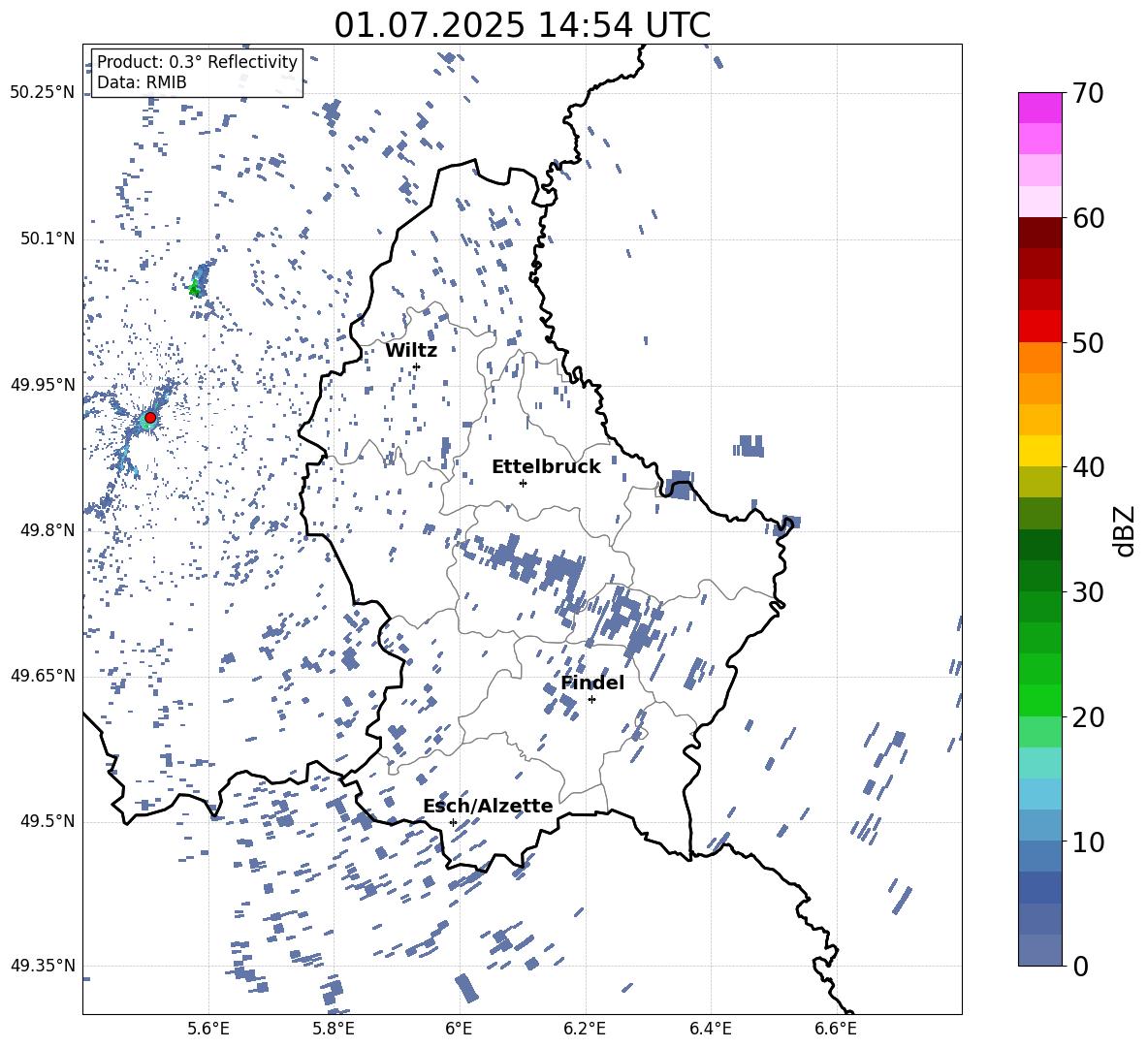Screen dimensions: 1148x1048
Task: Click the colorbar value 0
Action: (x=1080, y=966)
